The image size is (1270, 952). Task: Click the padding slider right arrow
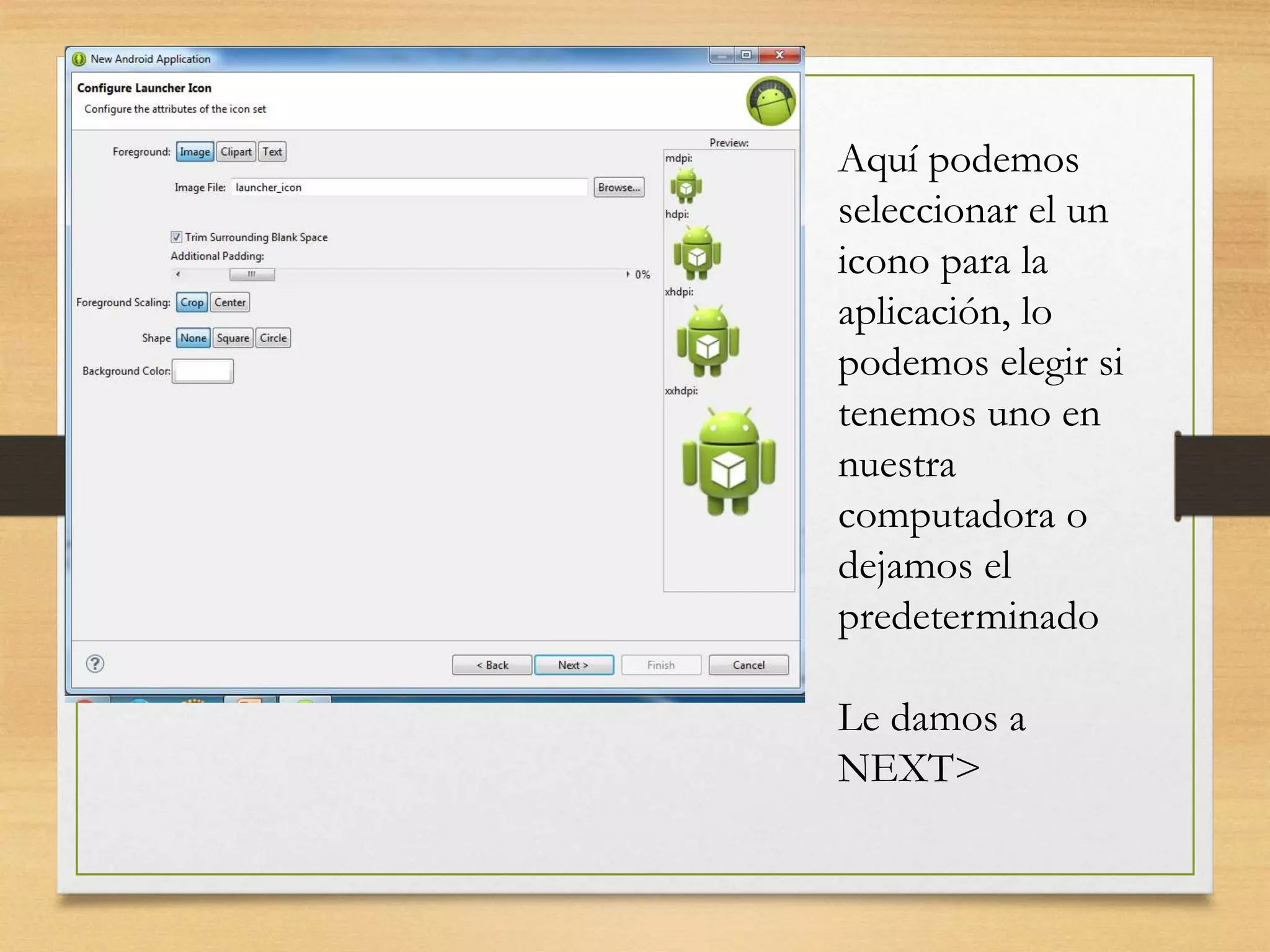coord(627,274)
